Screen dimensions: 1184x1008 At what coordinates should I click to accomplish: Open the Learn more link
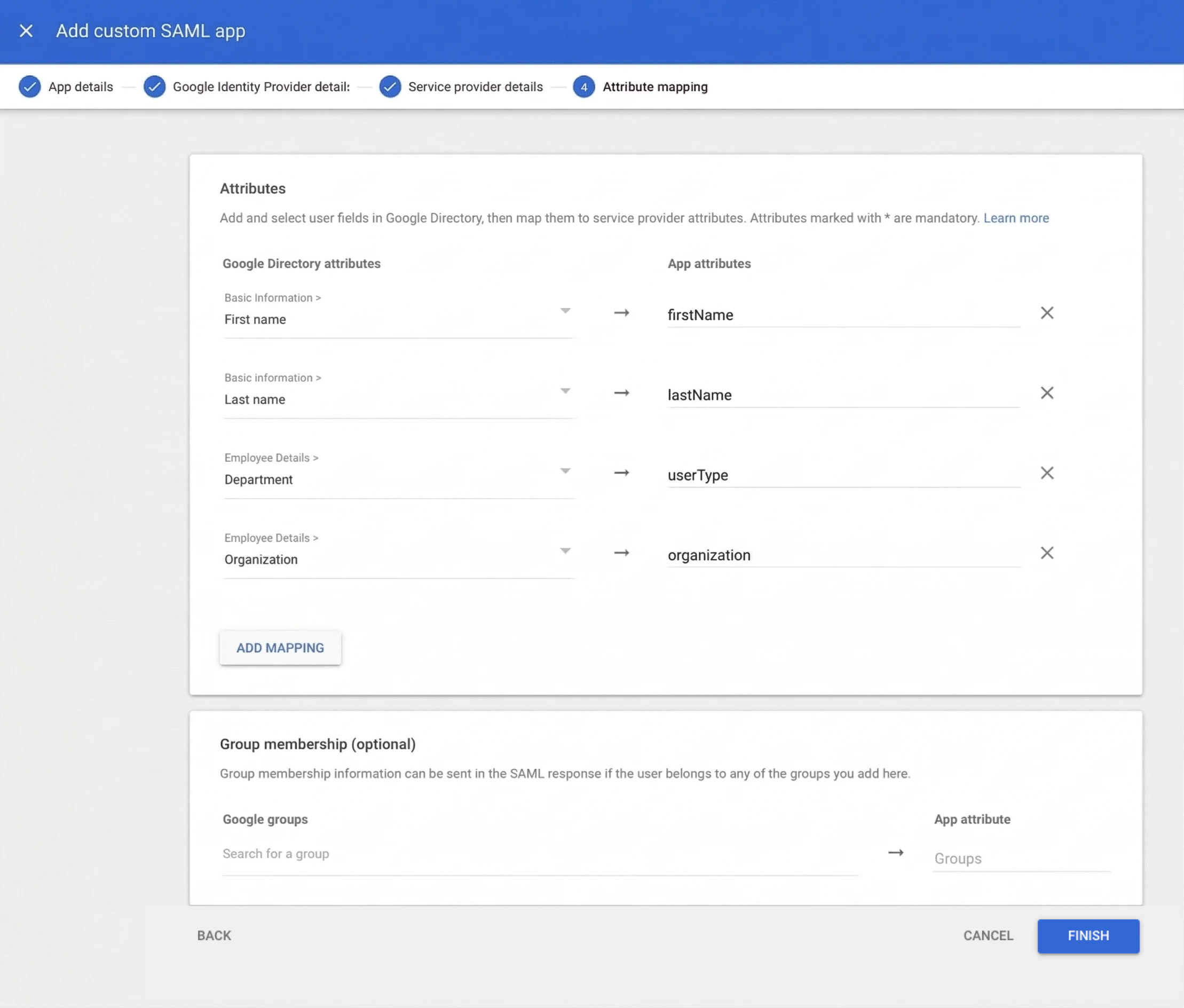(x=1015, y=218)
